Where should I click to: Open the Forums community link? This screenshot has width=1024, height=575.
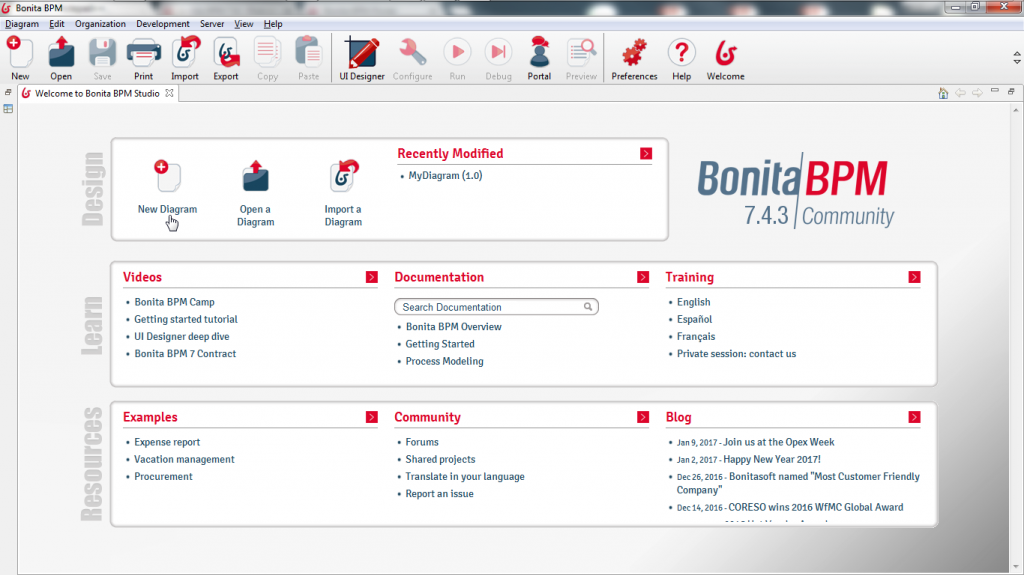[422, 442]
